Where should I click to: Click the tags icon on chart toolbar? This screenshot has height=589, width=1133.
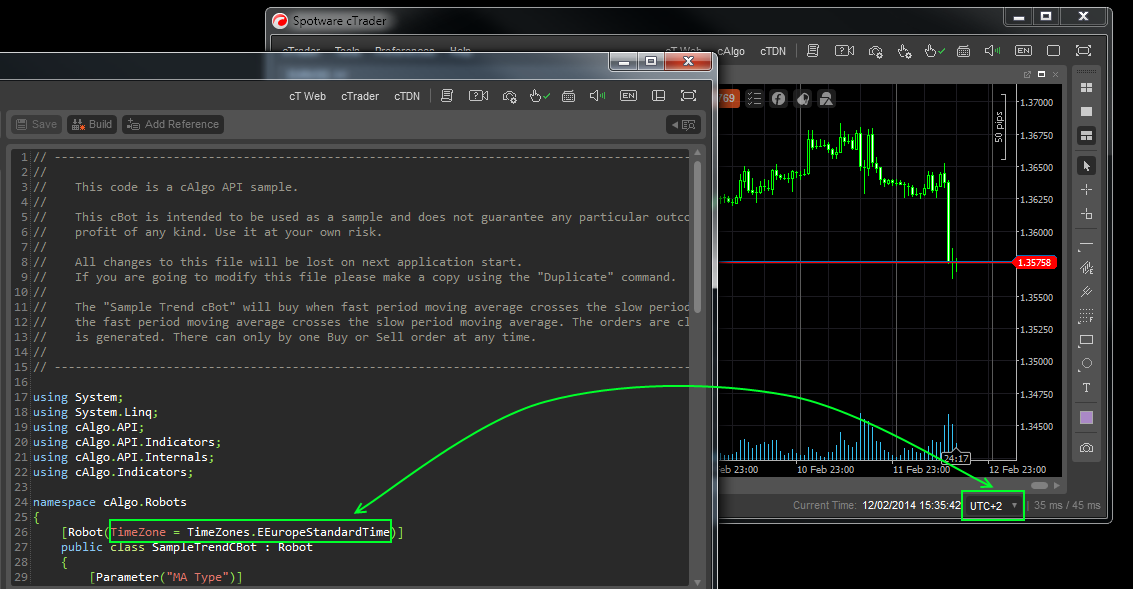(803, 98)
